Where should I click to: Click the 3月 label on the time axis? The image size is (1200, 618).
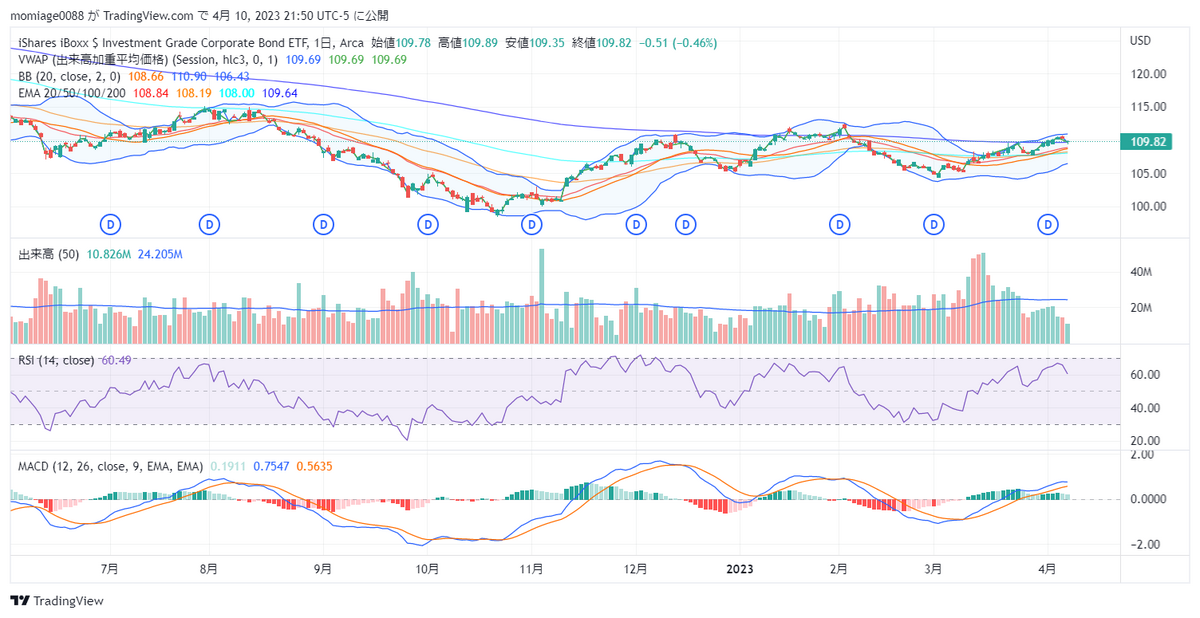pyautogui.click(x=933, y=569)
